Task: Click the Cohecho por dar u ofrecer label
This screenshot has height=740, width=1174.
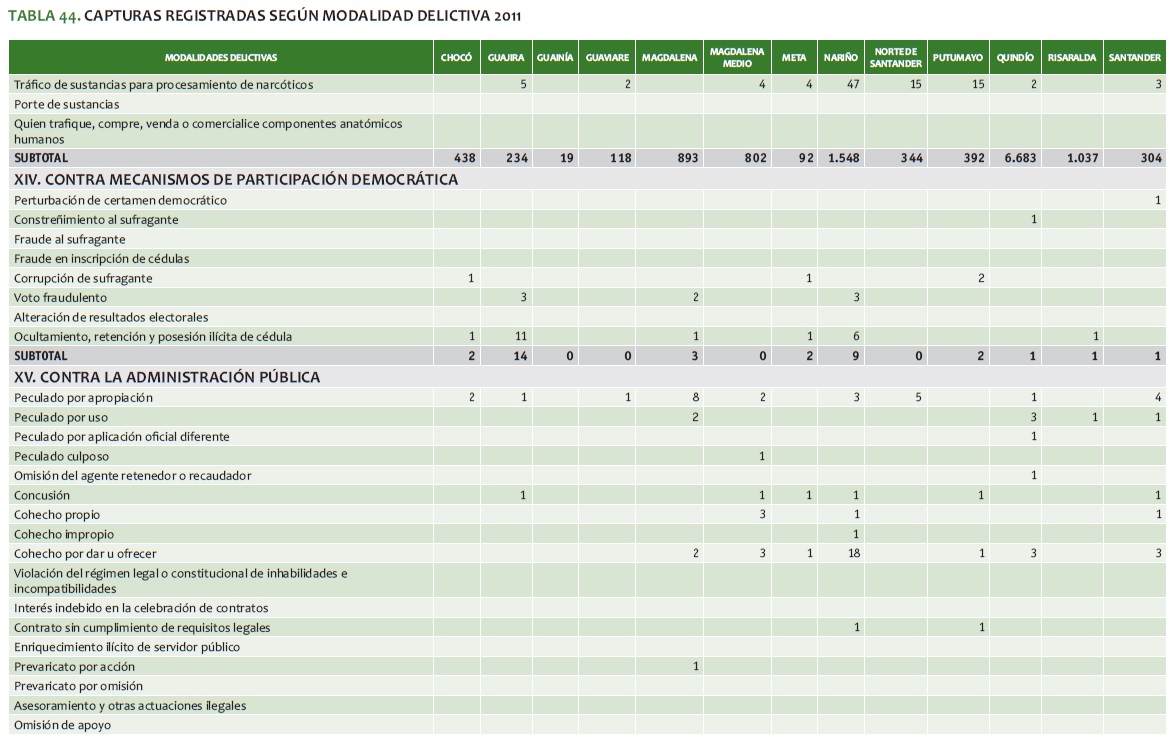Action: [x=85, y=553]
